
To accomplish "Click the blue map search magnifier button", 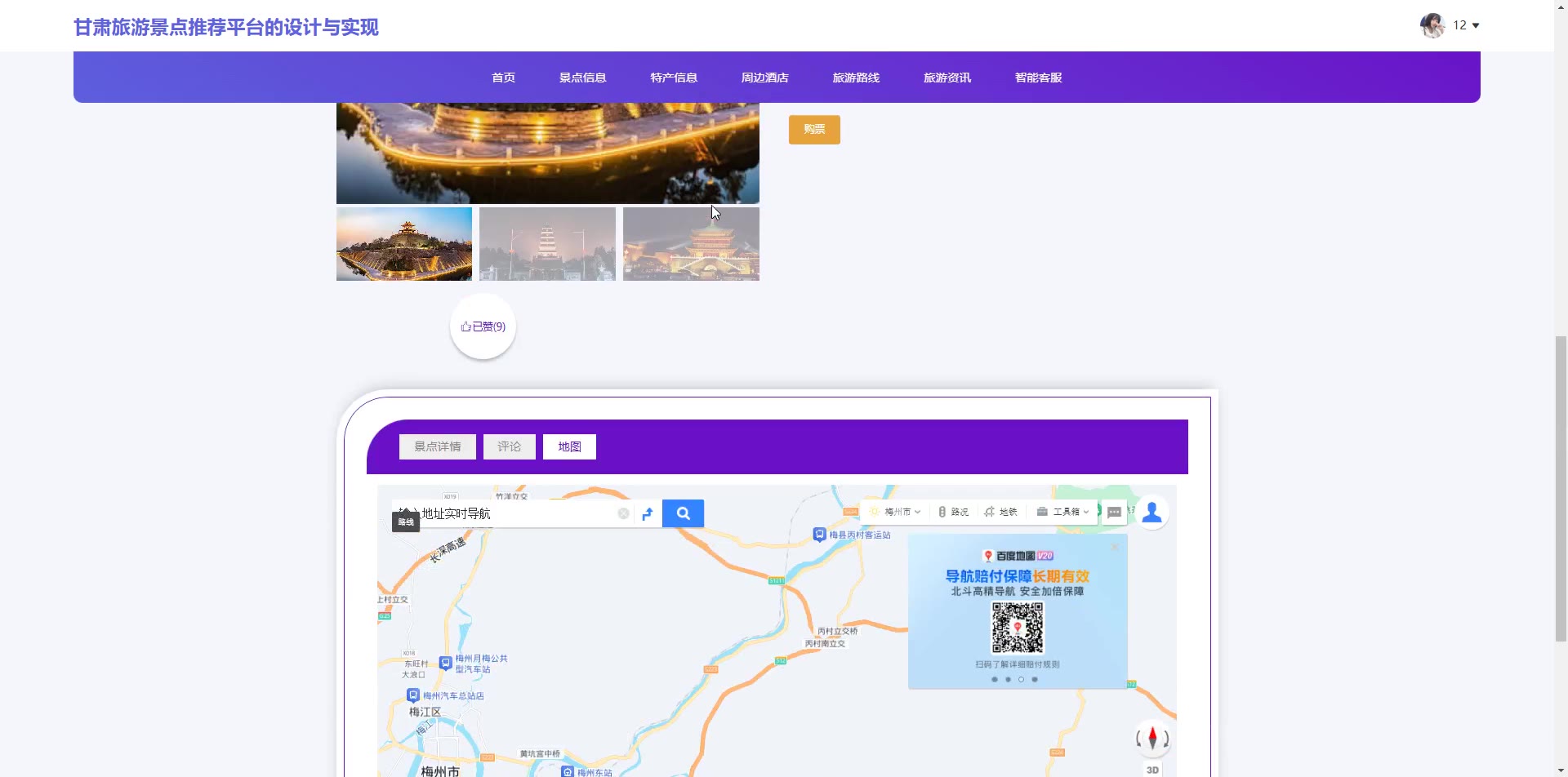I will tap(683, 513).
